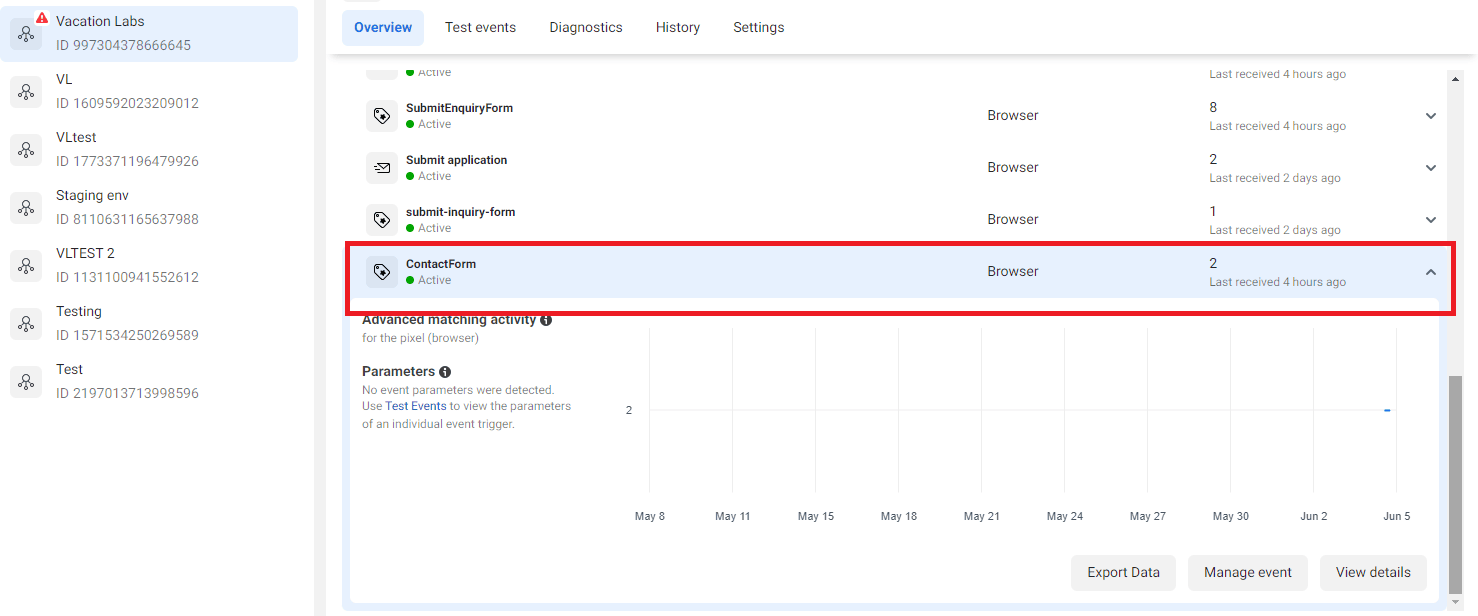This screenshot has height=616, width=1478.
Task: Click the submit-inquiry-form tag icon
Action: [x=381, y=220]
